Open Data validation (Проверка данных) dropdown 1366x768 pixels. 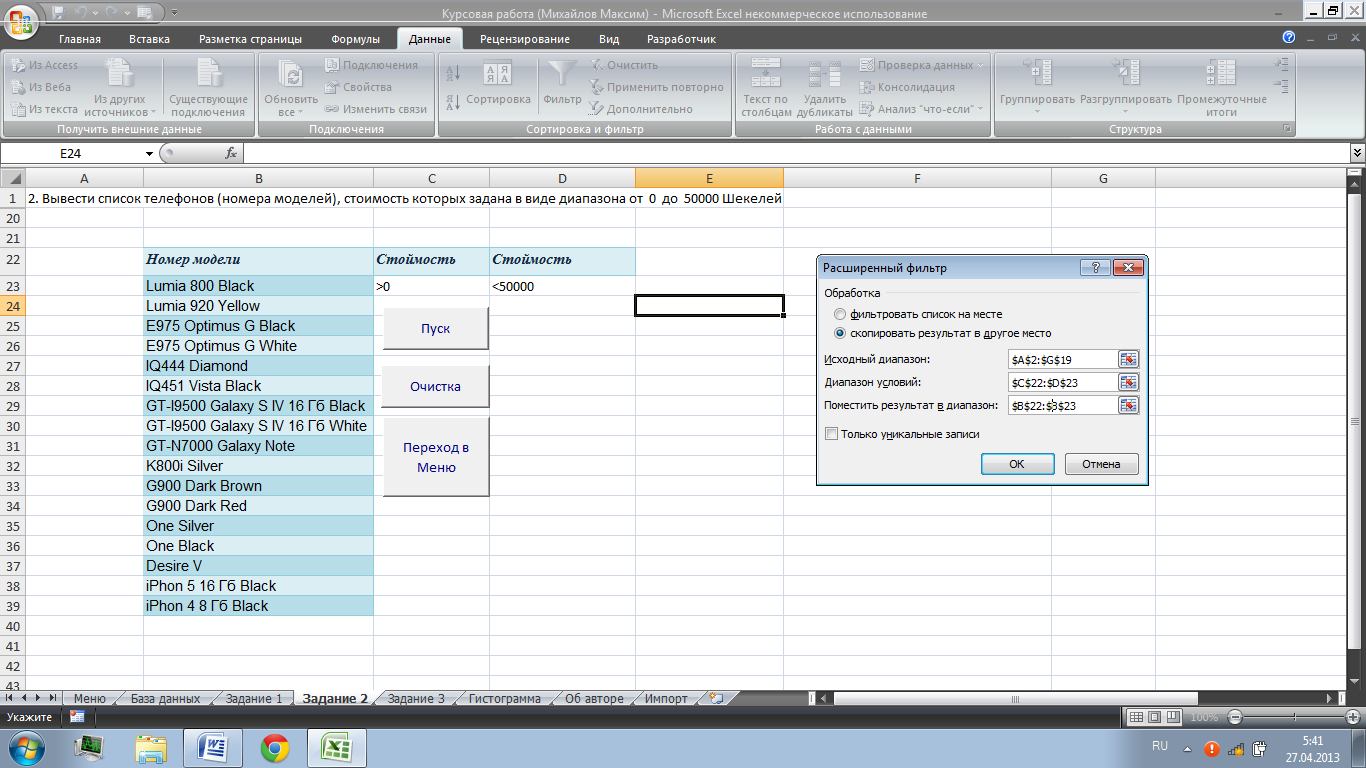(980, 66)
